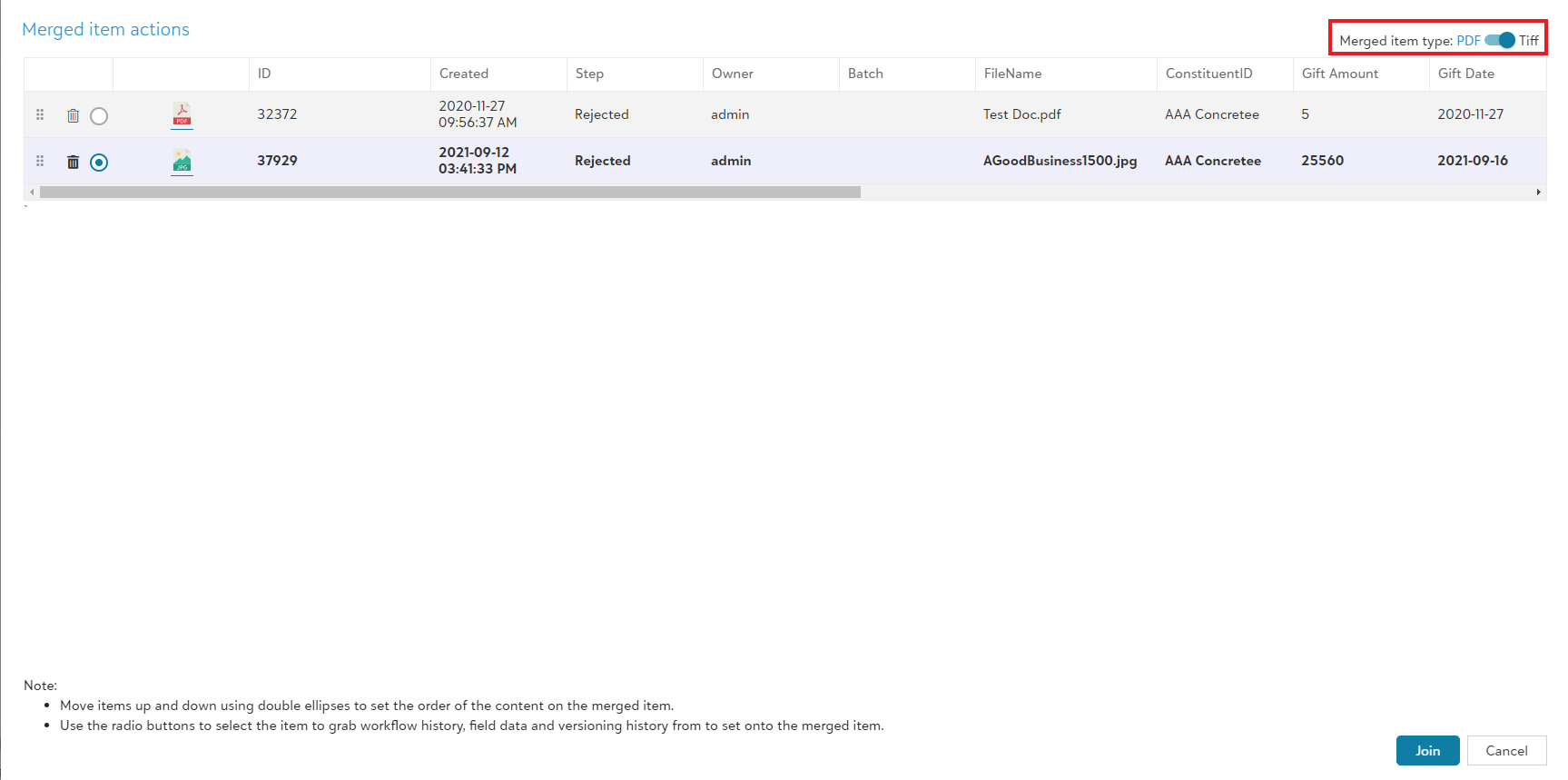The width and height of the screenshot is (1568, 780).
Task: Open the JPG image icon for AGoodBusiness1500.jpg
Action: click(x=182, y=161)
